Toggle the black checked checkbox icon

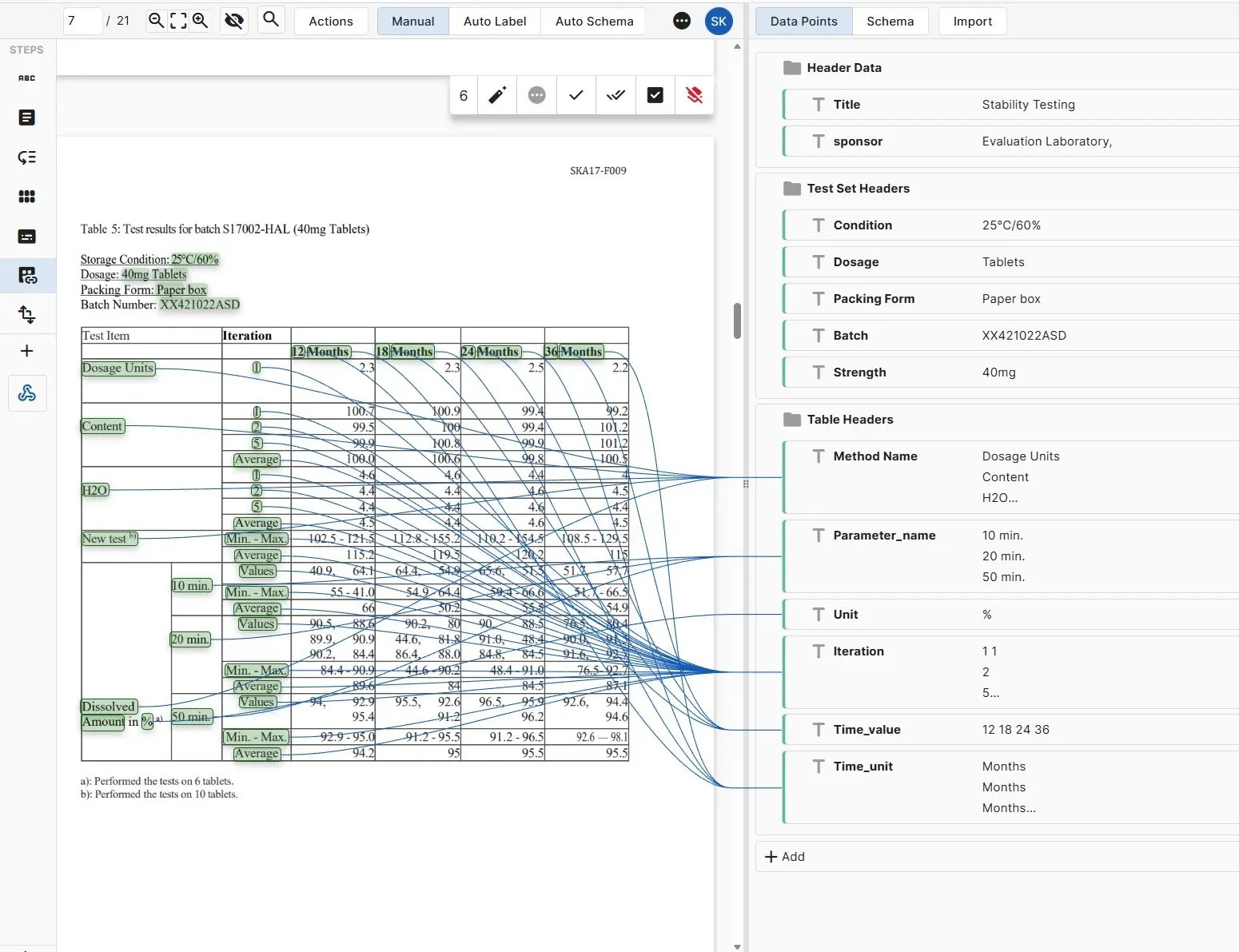655,96
